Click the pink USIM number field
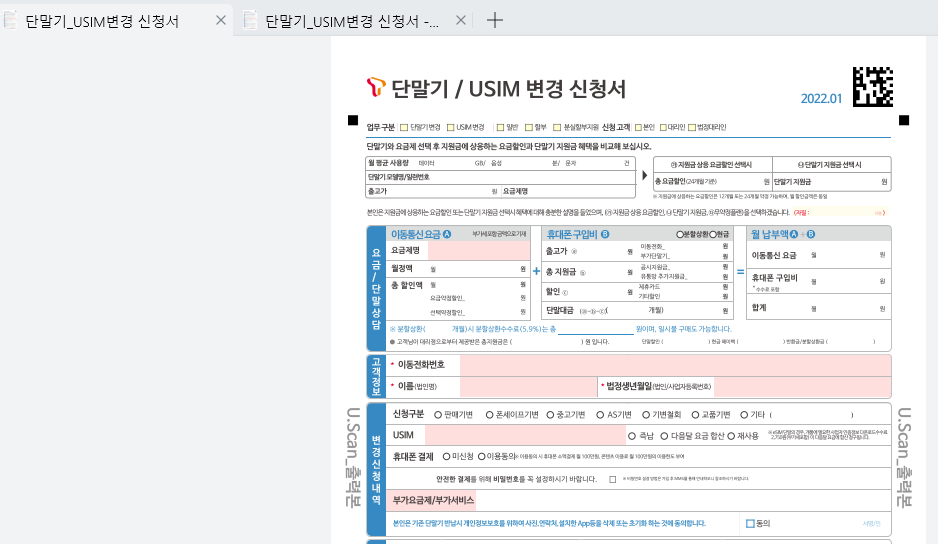This screenshot has width=938, height=544. (525, 435)
